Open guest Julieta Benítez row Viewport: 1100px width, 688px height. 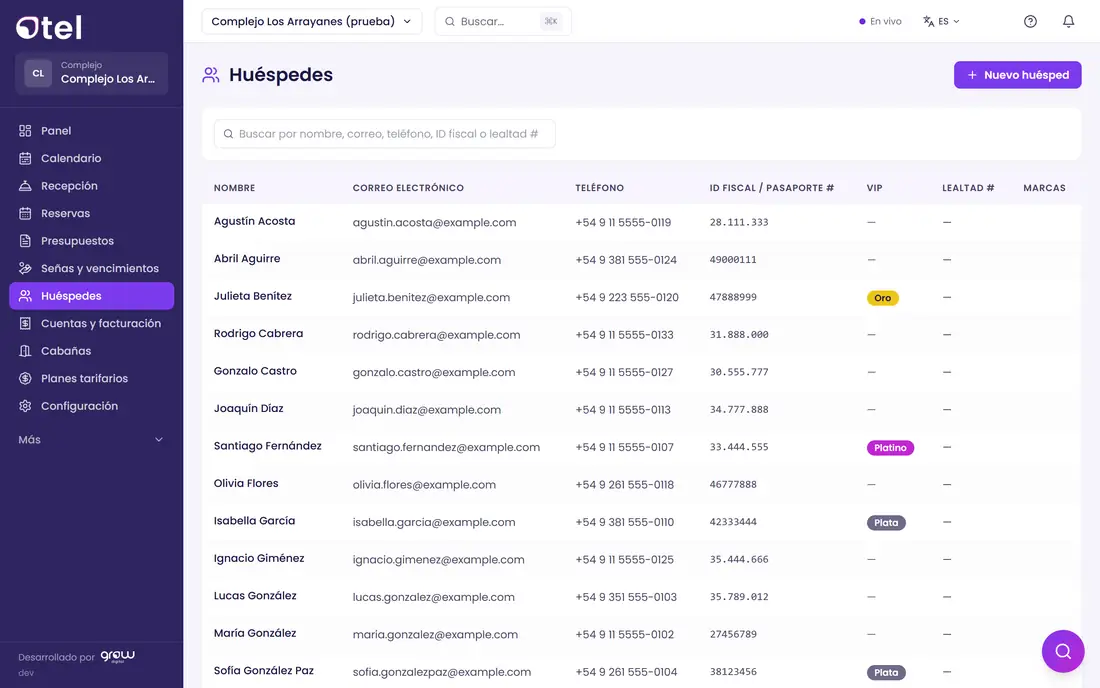click(x=641, y=297)
